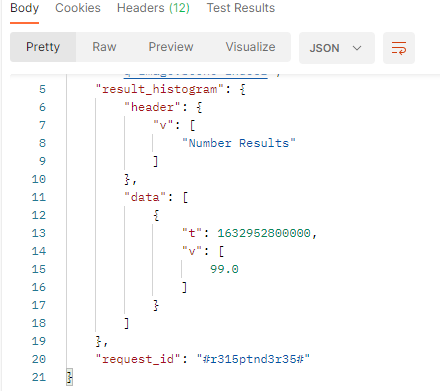
Task: Click the closing brace on line 21
Action: pyautogui.click(x=70, y=377)
